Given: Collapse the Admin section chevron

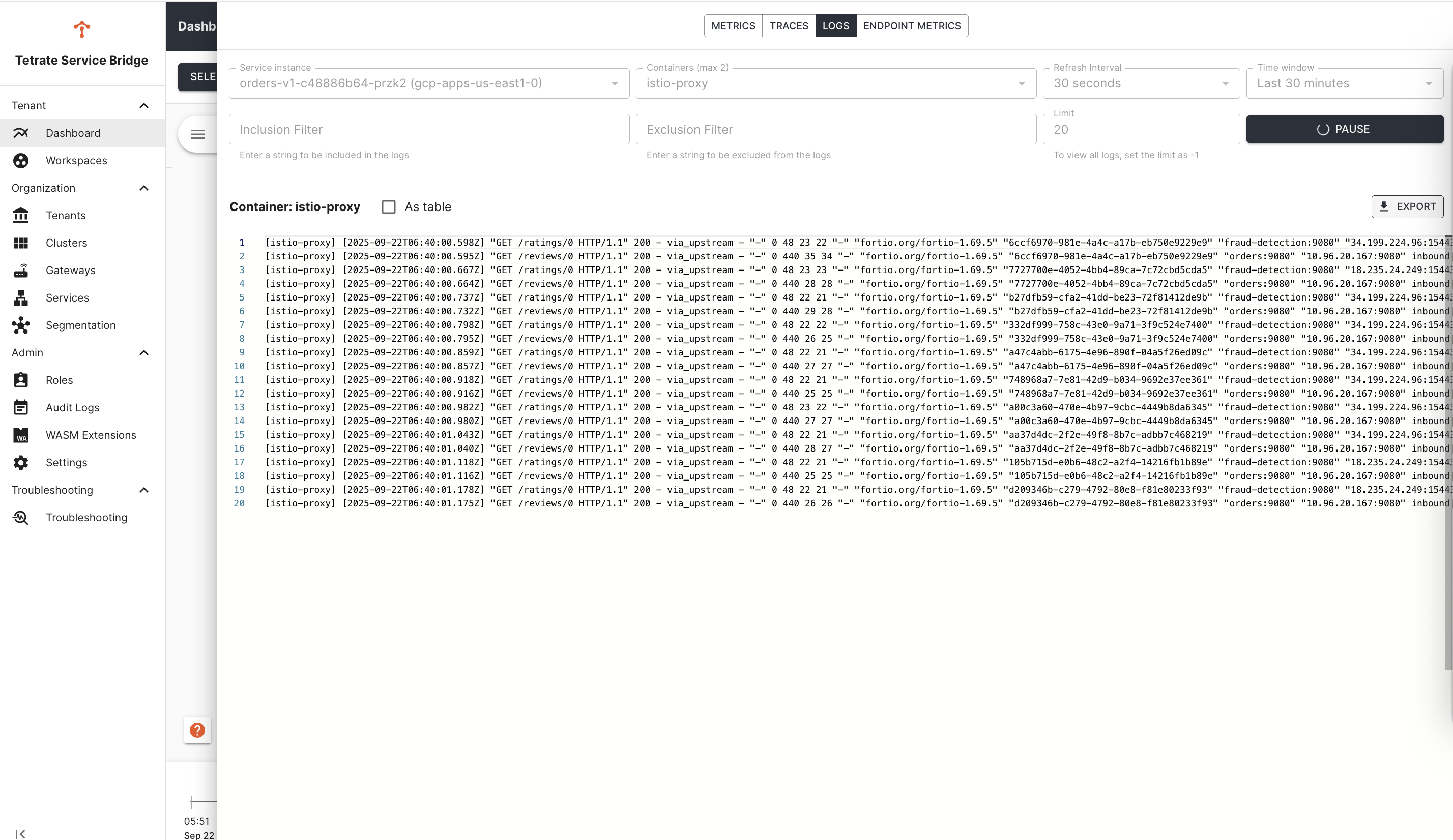Looking at the screenshot, I should pyautogui.click(x=144, y=352).
